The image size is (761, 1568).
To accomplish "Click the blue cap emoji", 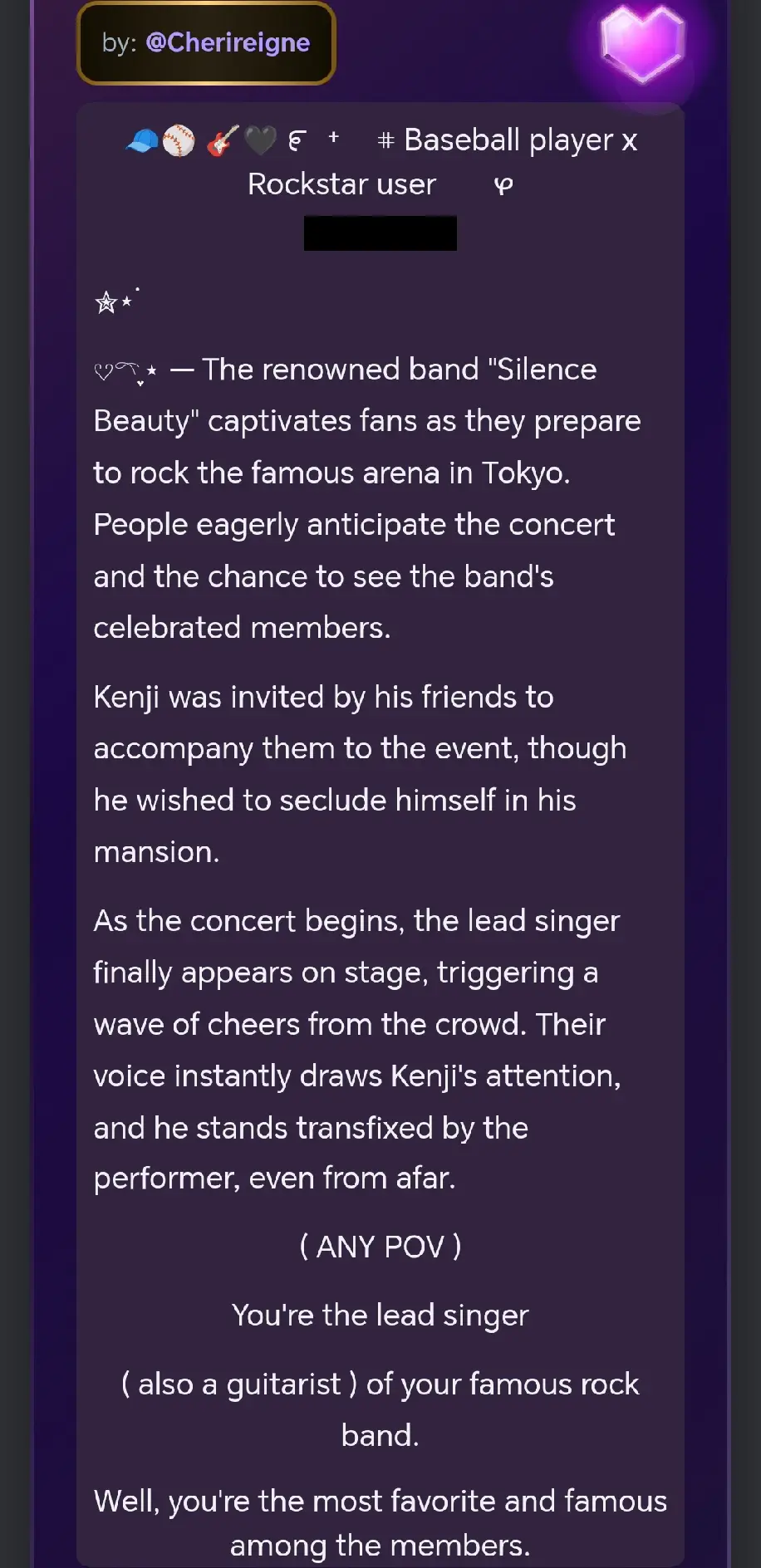I will 142,141.
